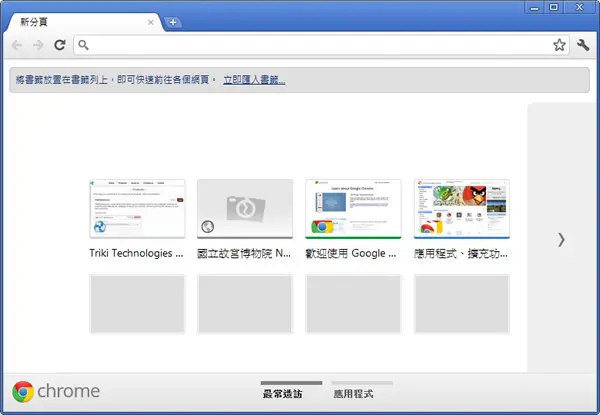This screenshot has width=600, height=415.
Task: Close the 新分頁 tab
Action: 151,22
